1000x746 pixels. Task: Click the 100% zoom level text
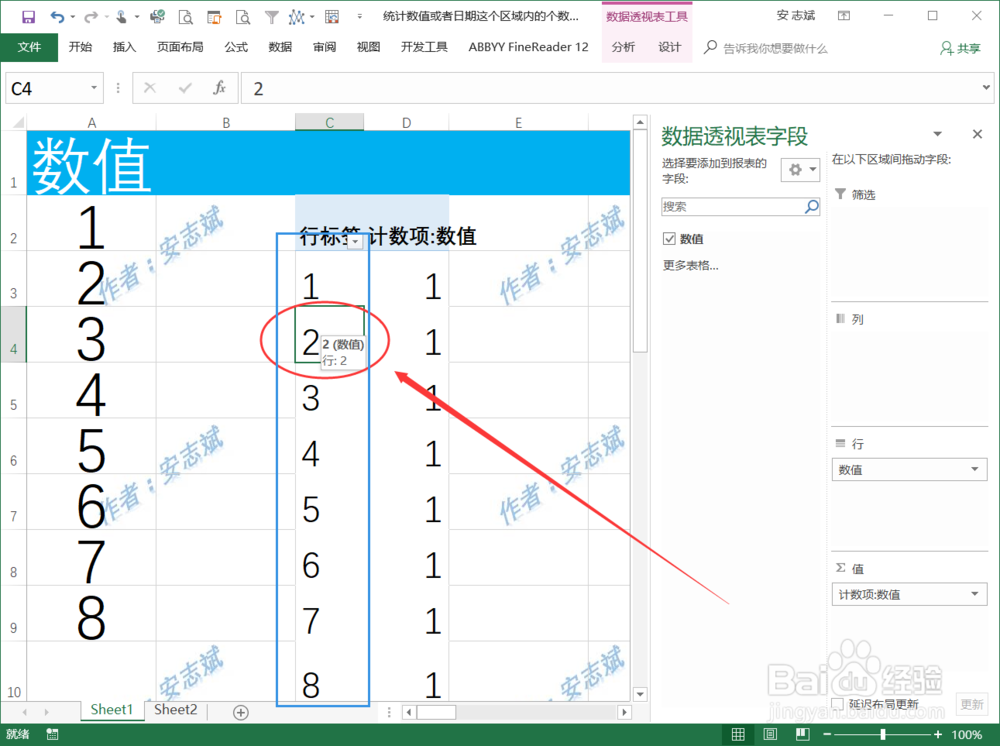(967, 735)
